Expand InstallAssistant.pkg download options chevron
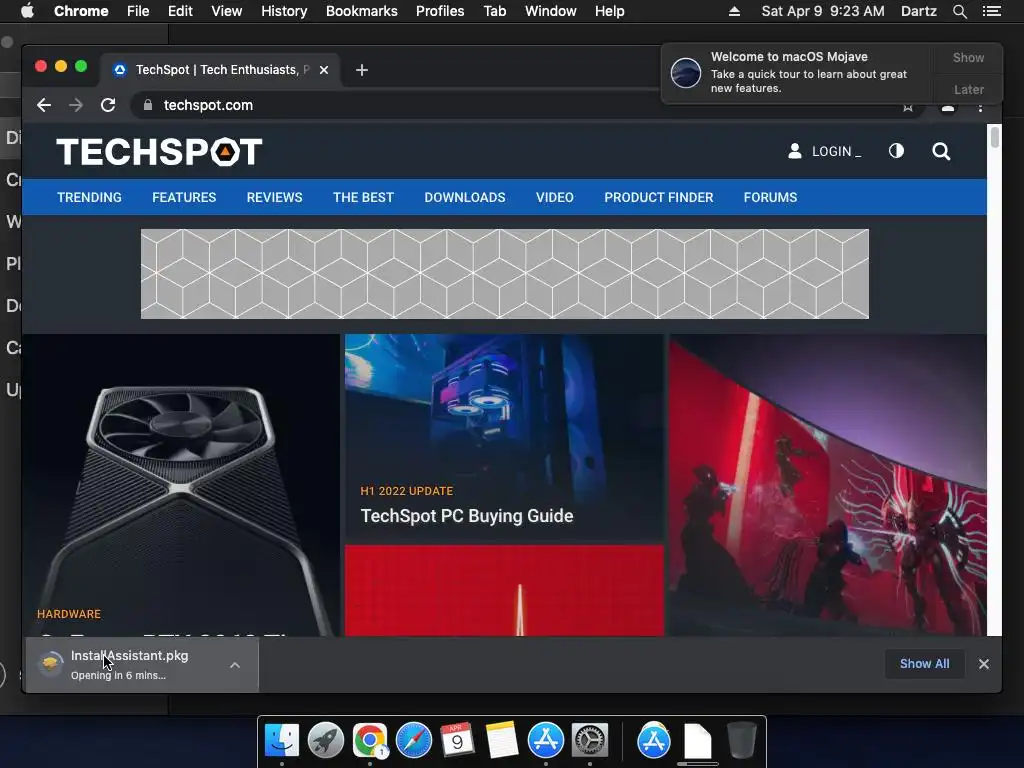 [235, 665]
